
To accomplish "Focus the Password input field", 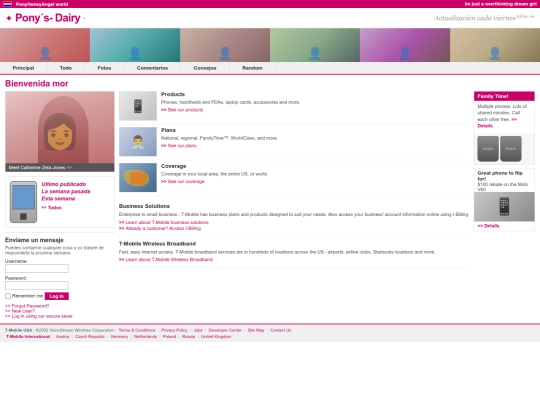I will [37, 285].
